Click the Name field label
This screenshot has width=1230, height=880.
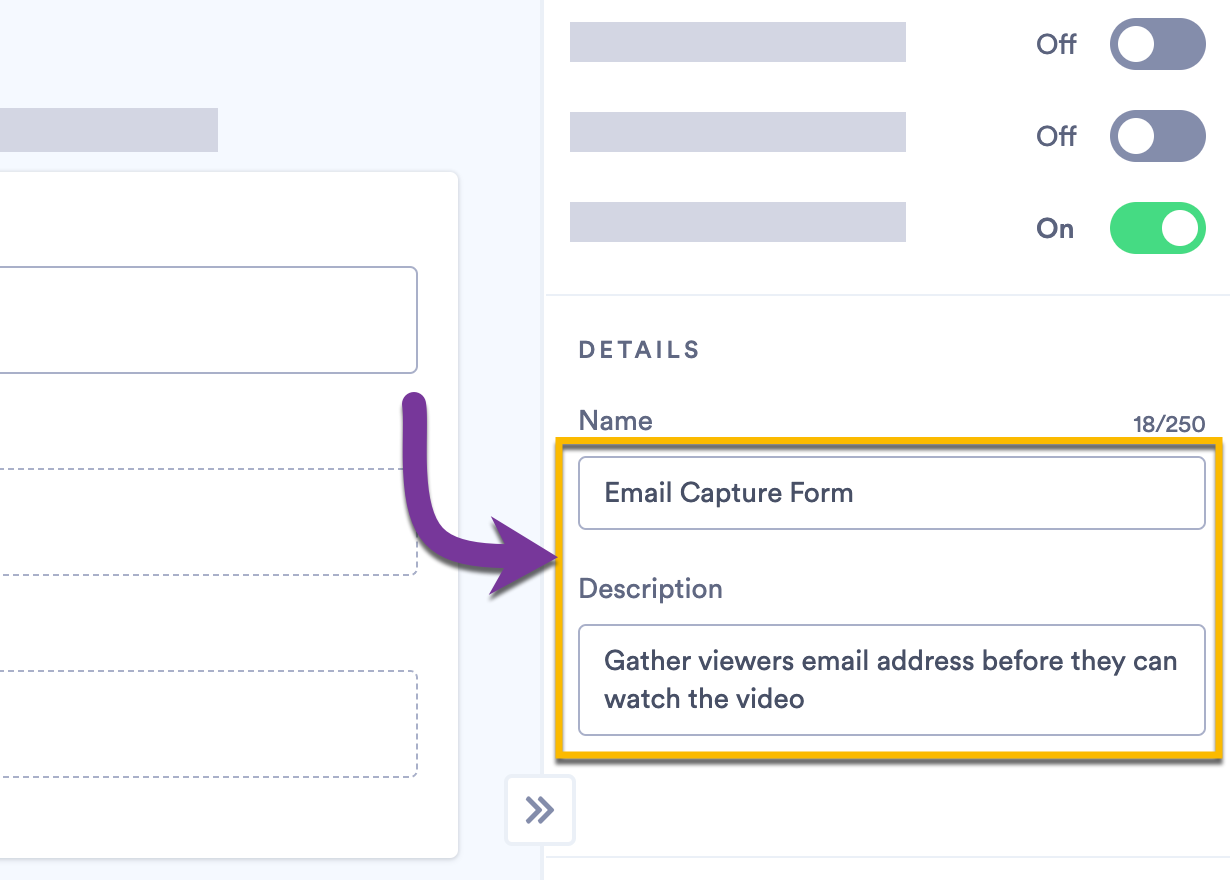[x=614, y=421]
